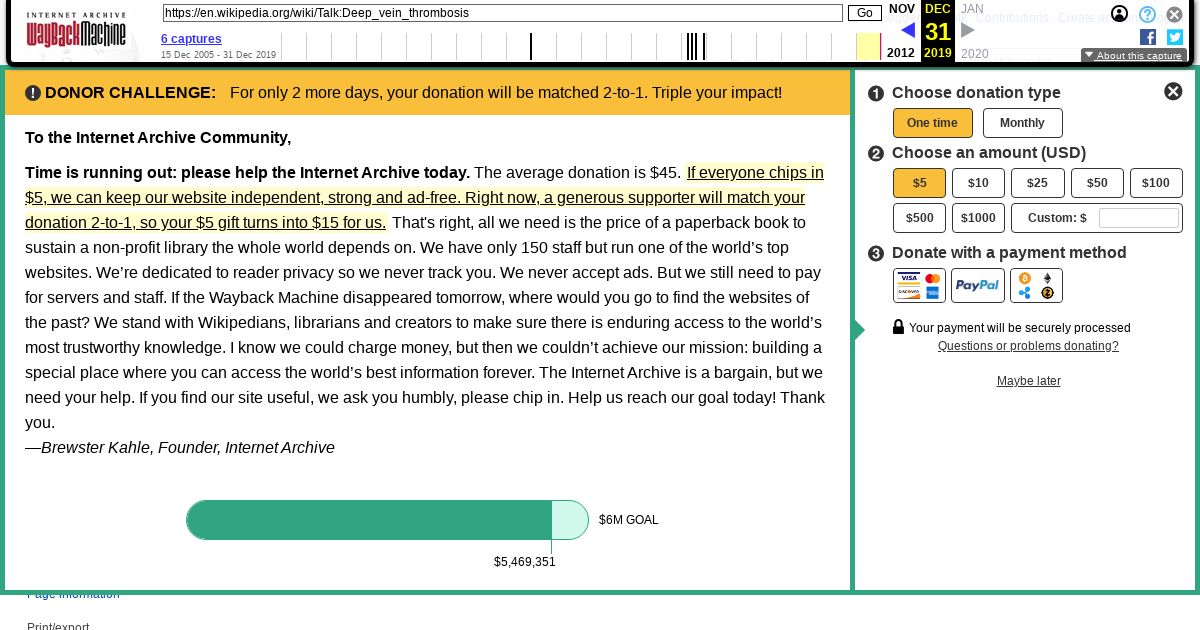Click Maybe later link
1200x630 pixels.
pyautogui.click(x=1028, y=381)
